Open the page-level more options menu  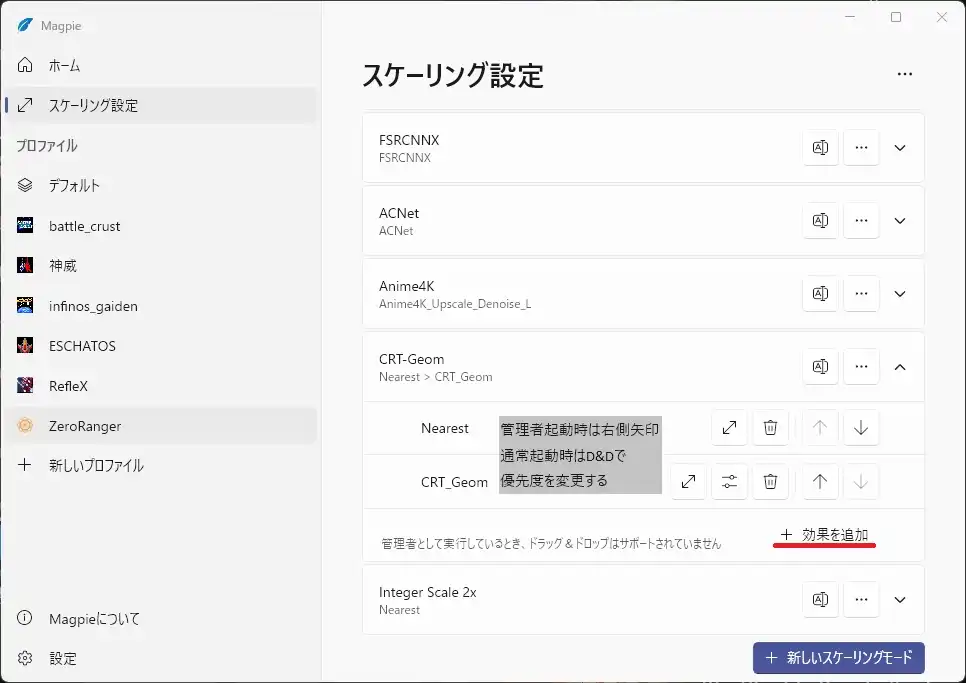(x=905, y=74)
